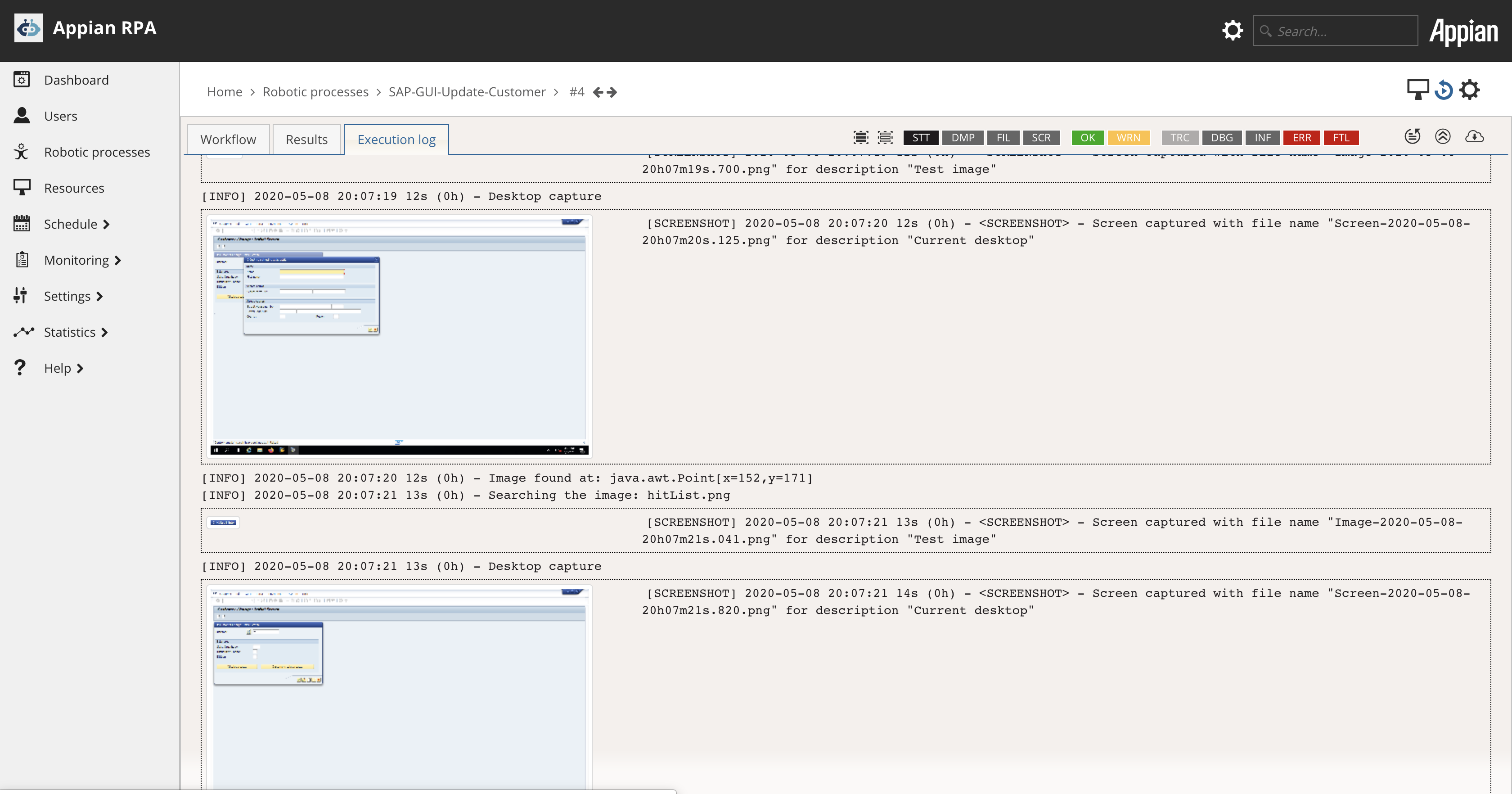
Task: Click the select all filters icon
Action: click(x=860, y=137)
